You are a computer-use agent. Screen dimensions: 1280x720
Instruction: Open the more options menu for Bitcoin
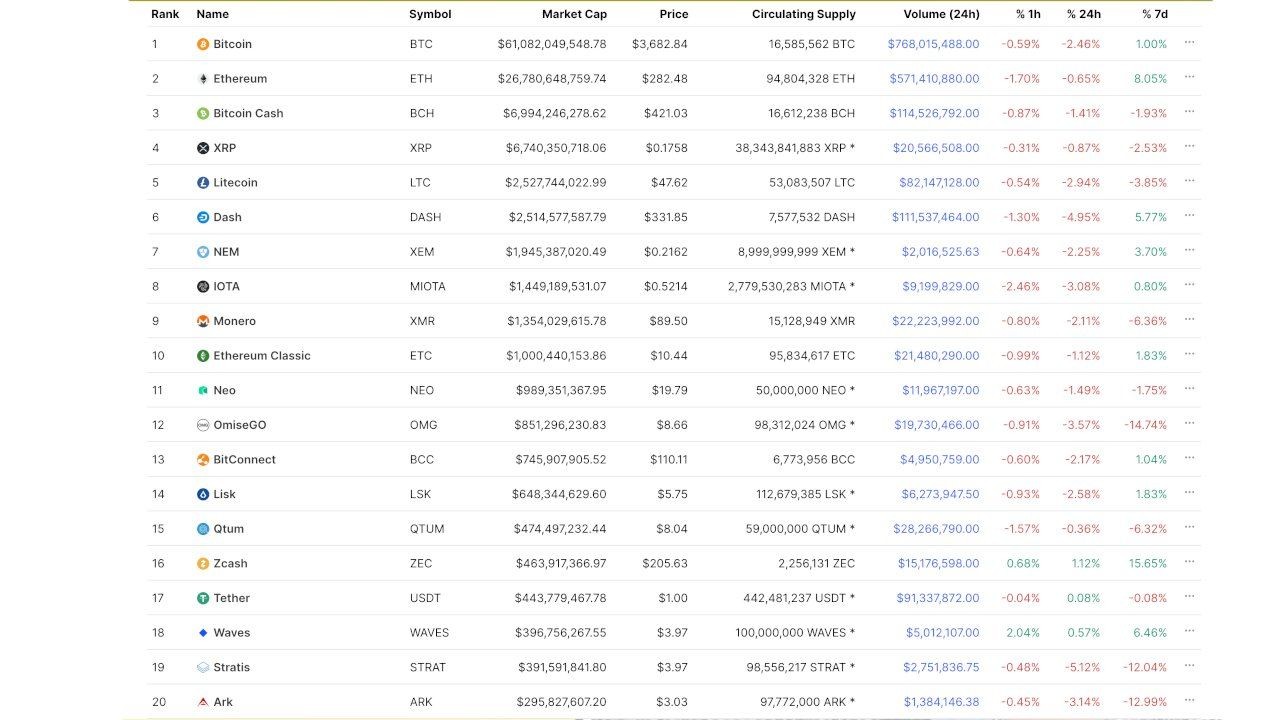click(x=1189, y=43)
